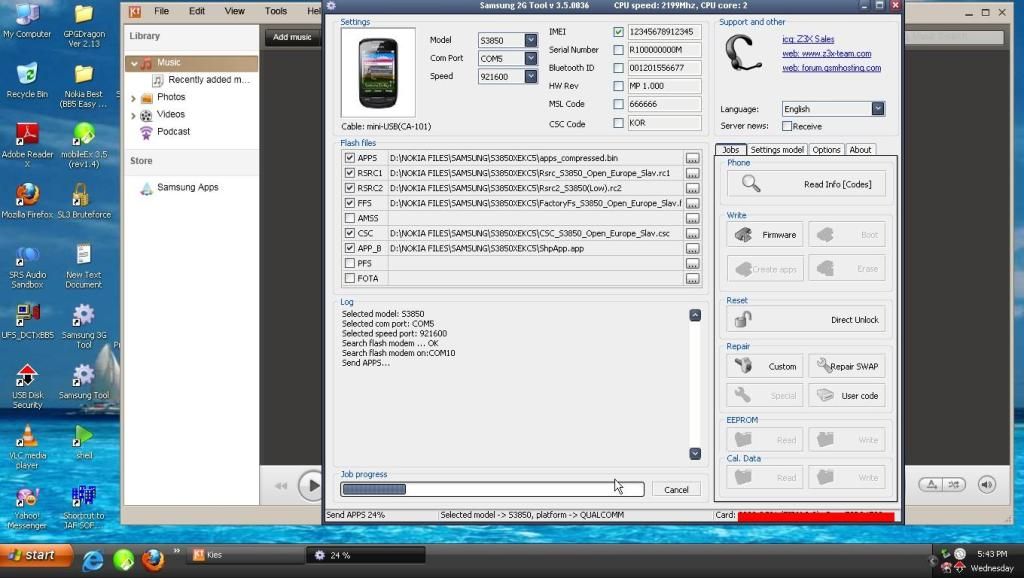1024x578 pixels.
Task: Launch mobileEx 3.5 shortcut
Action: point(84,144)
